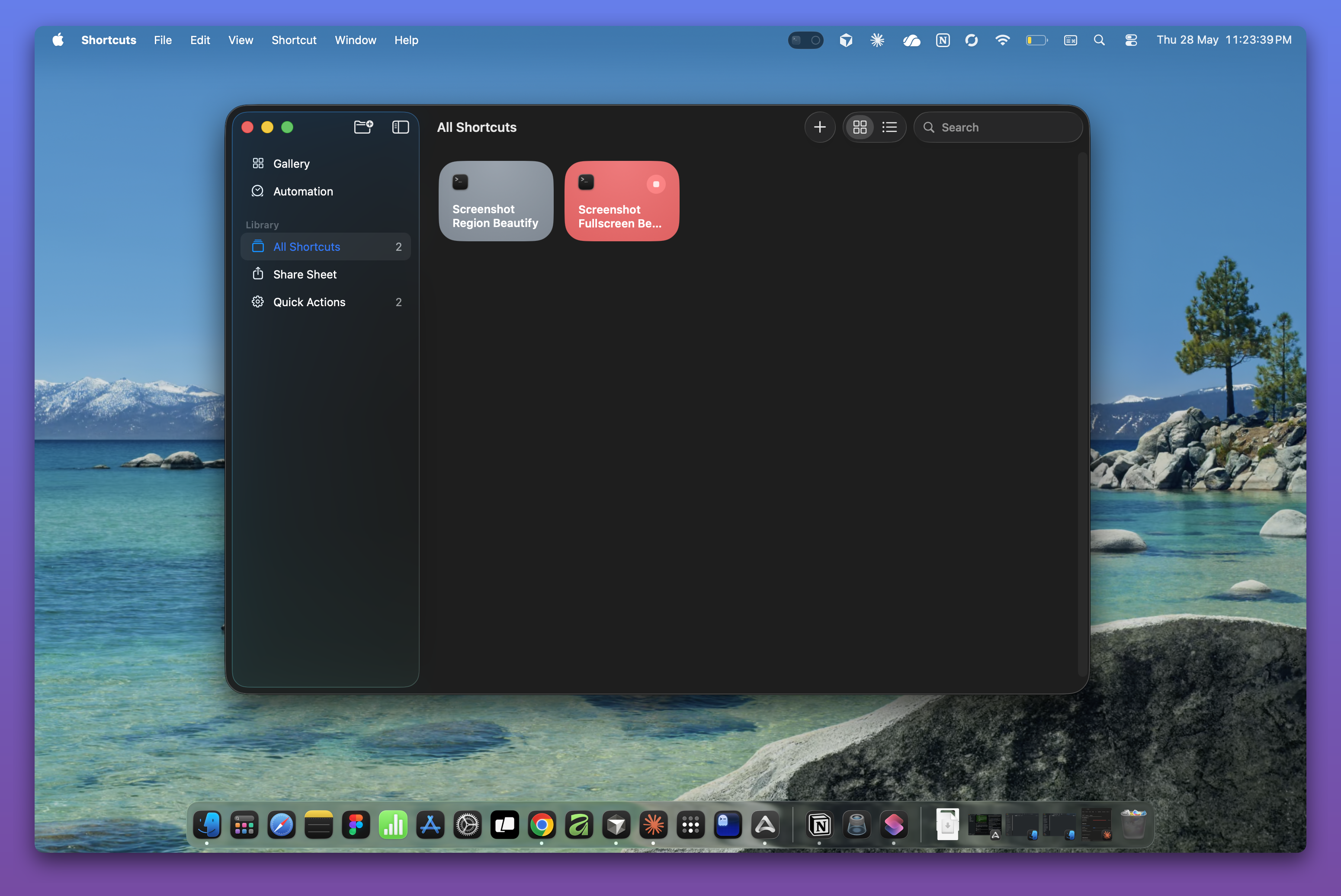1341x896 pixels.
Task: Click the Search field in Shortcuts
Action: (998, 127)
